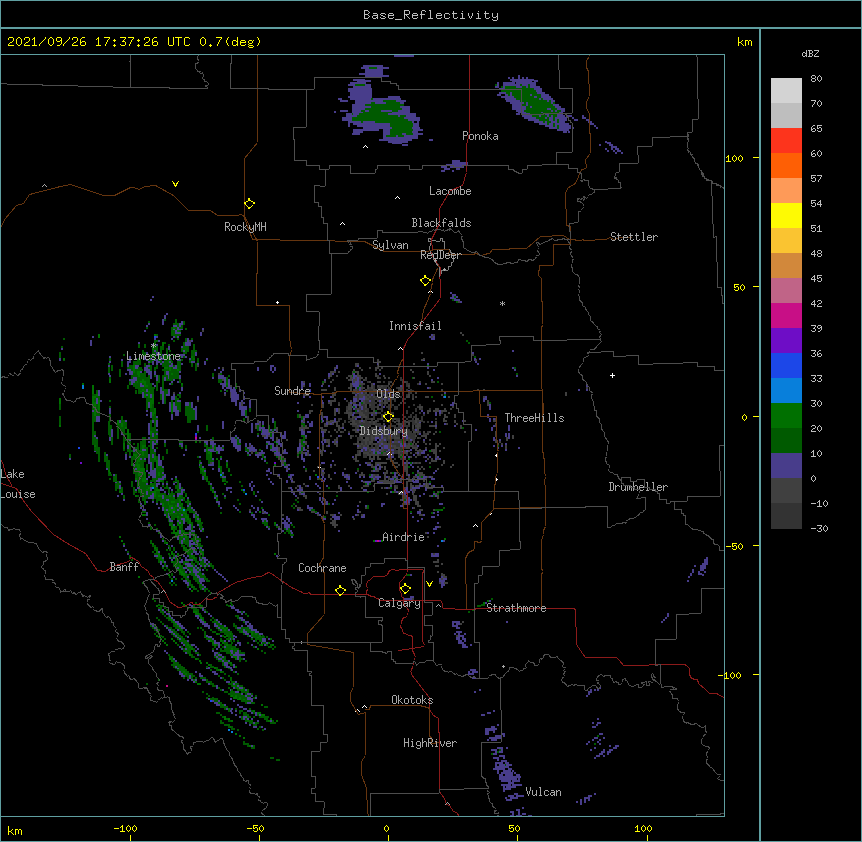862x842 pixels.
Task: Click the yellow v marker northwest of RockyMH
Action: pos(175,184)
